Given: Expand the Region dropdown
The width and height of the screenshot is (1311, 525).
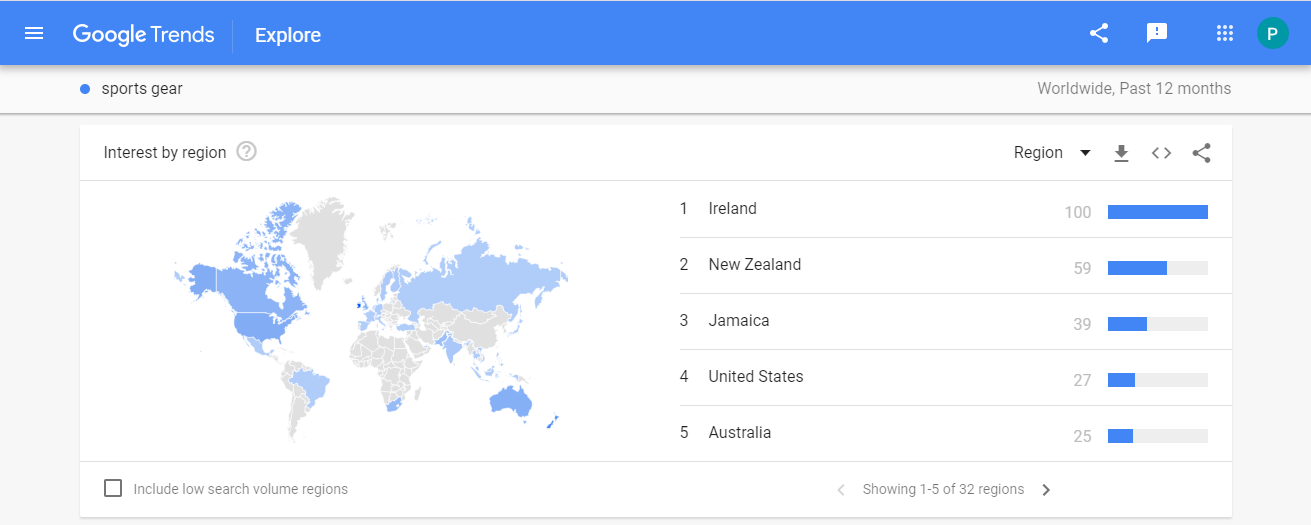Looking at the screenshot, I should point(1052,153).
